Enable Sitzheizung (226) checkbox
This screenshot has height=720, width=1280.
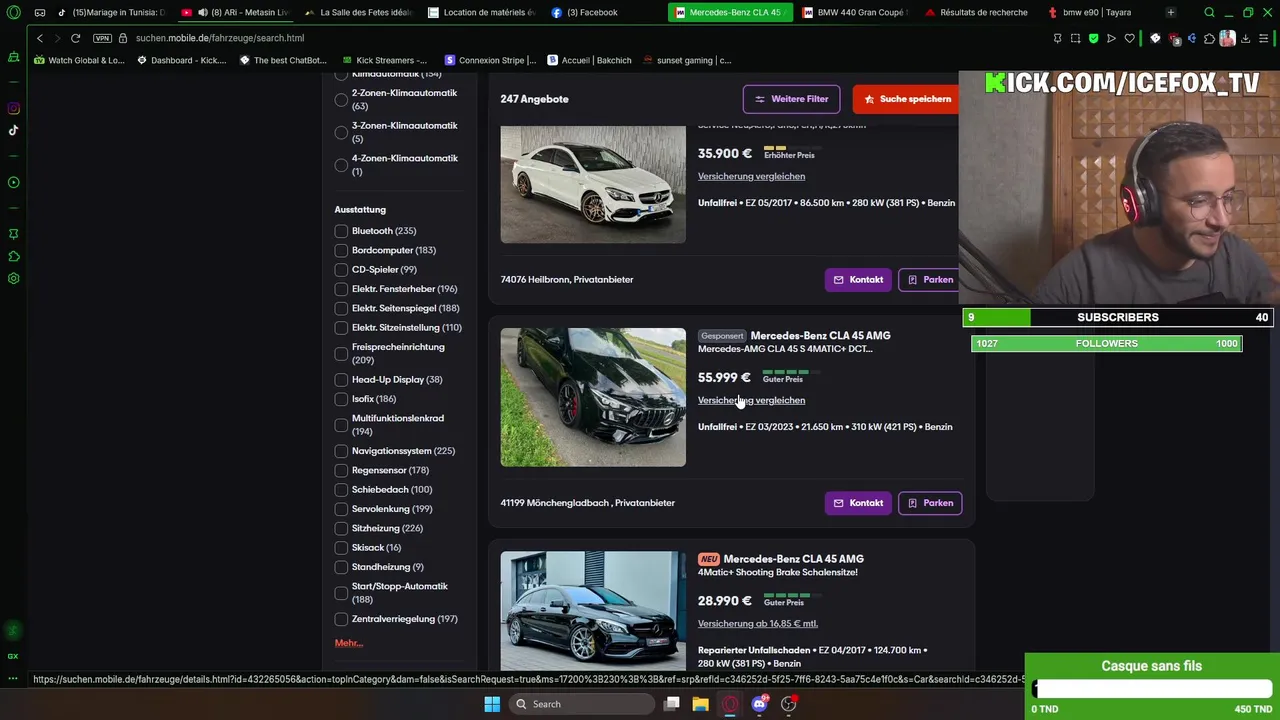click(x=341, y=528)
